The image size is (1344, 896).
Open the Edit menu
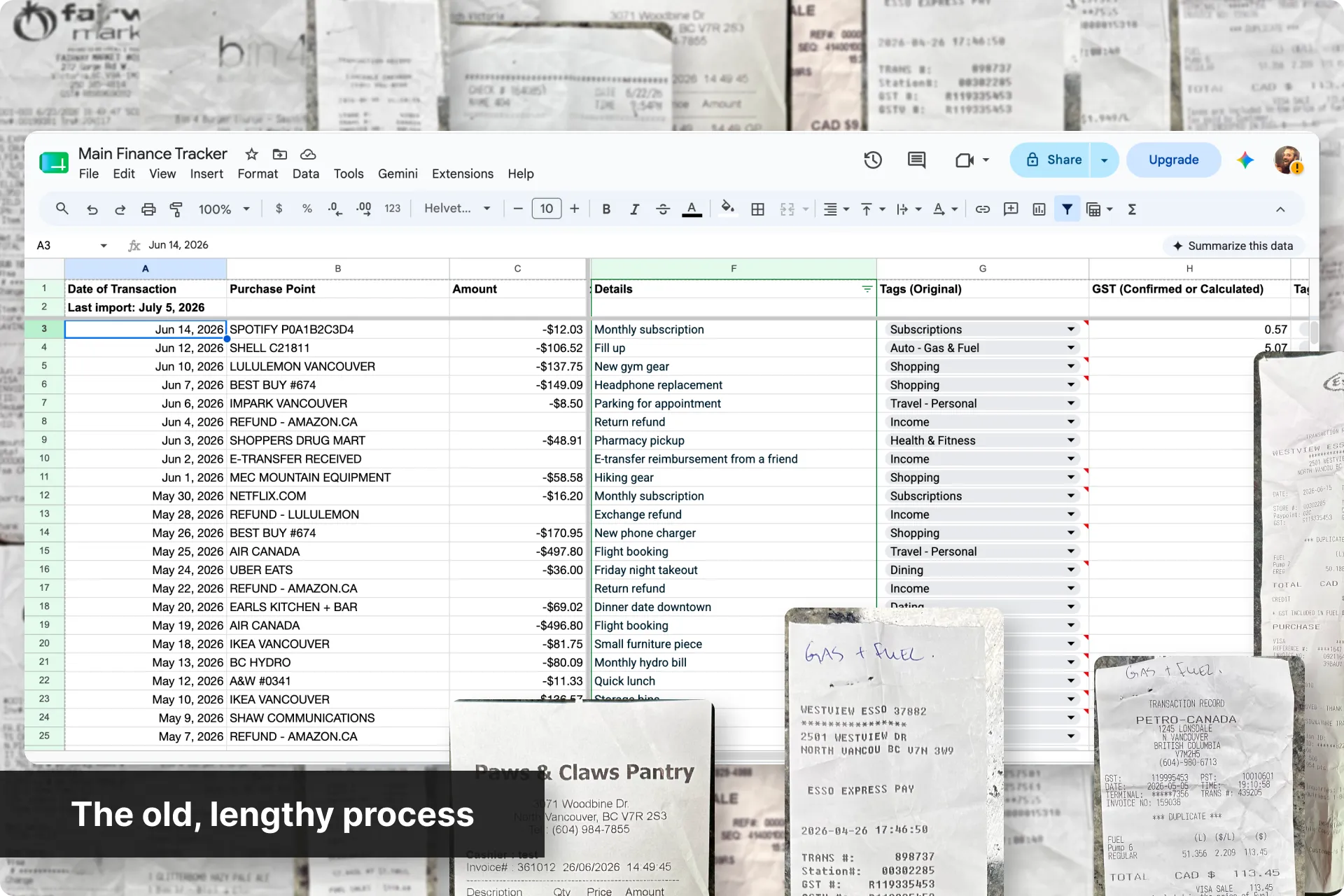point(124,174)
